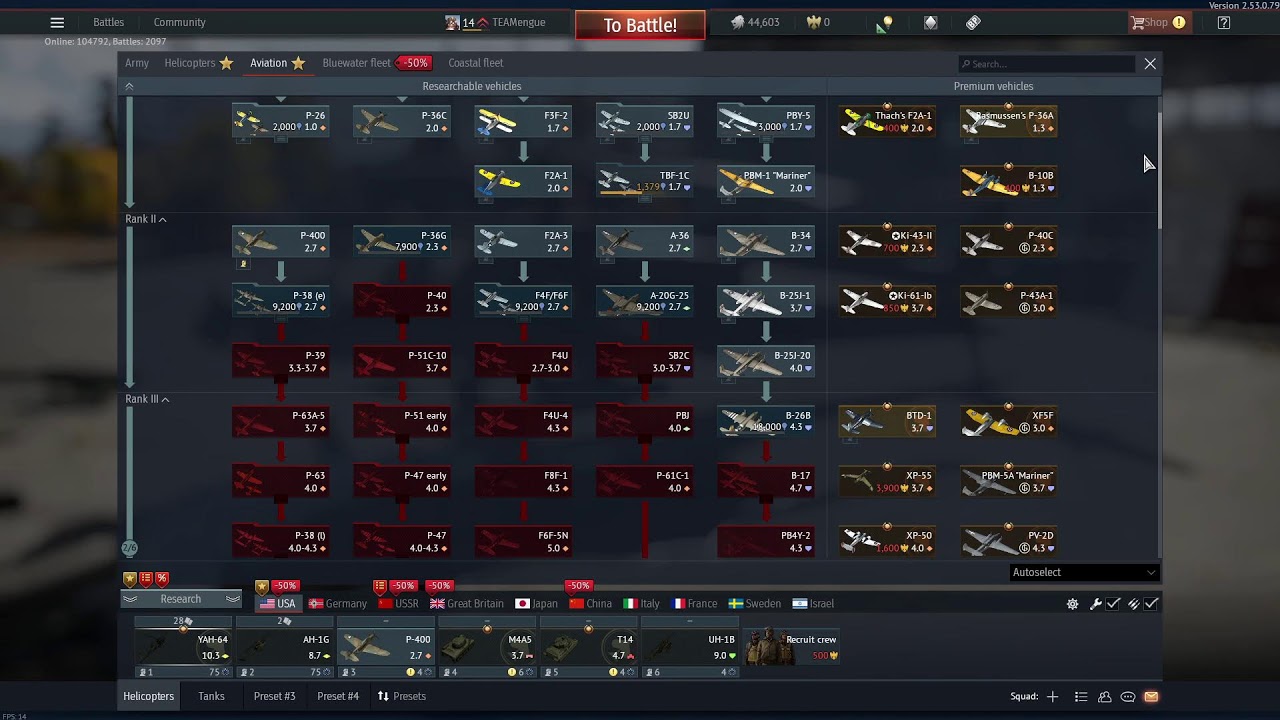Select the A-20G-25 aircraft
Viewport: 1280px width, 720px height.
tap(644, 301)
